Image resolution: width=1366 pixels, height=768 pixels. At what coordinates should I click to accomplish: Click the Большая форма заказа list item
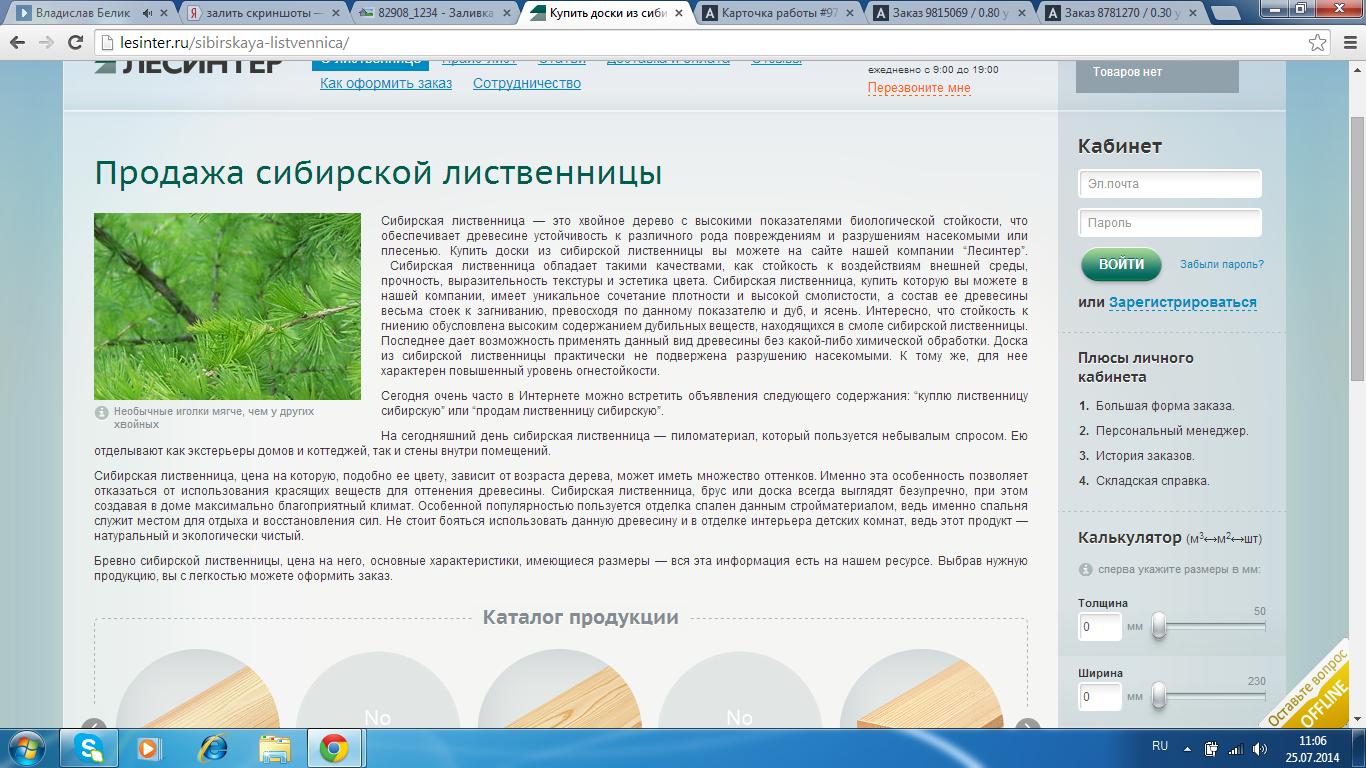1165,406
